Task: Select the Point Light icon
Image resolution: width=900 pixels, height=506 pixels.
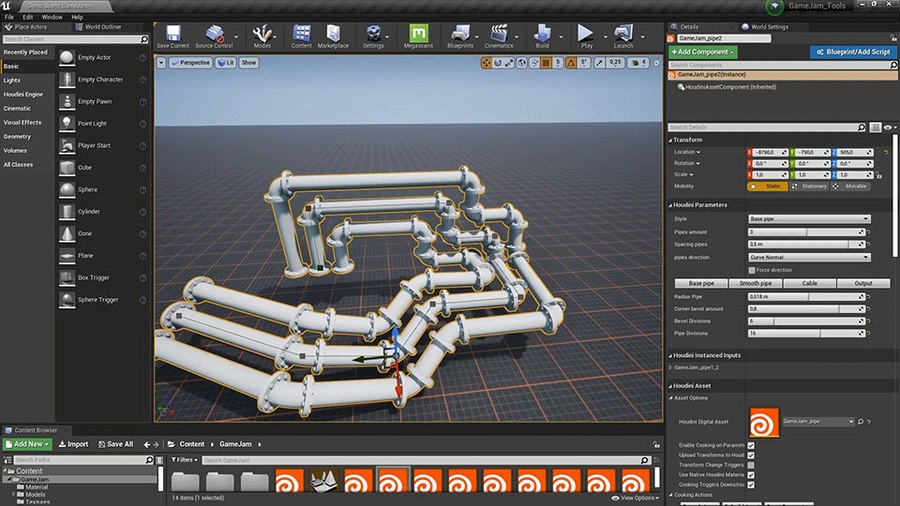Action: point(67,123)
